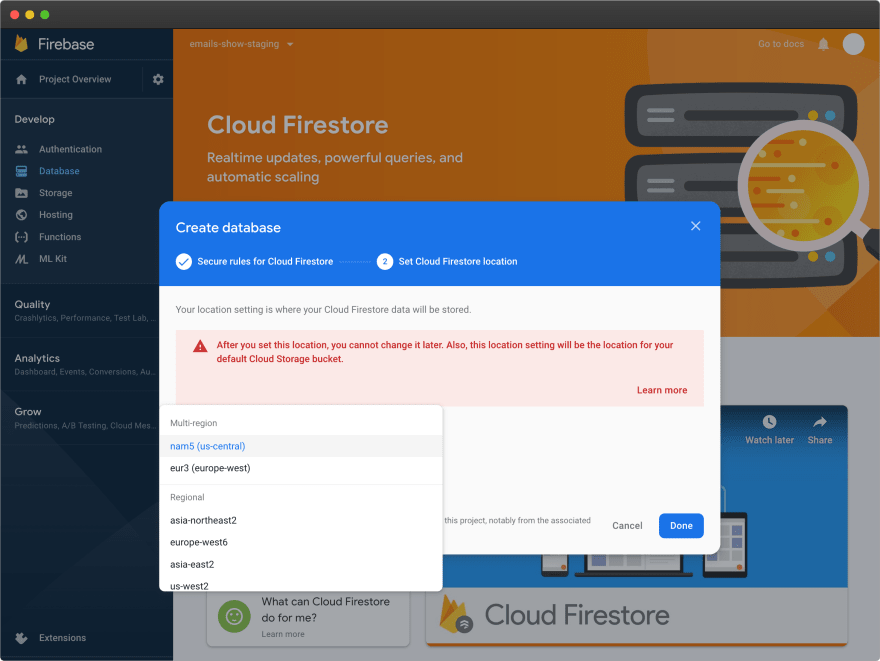Screen dimensions: 880x661
Task: Click the step 2 circle icon
Action: 385,261
